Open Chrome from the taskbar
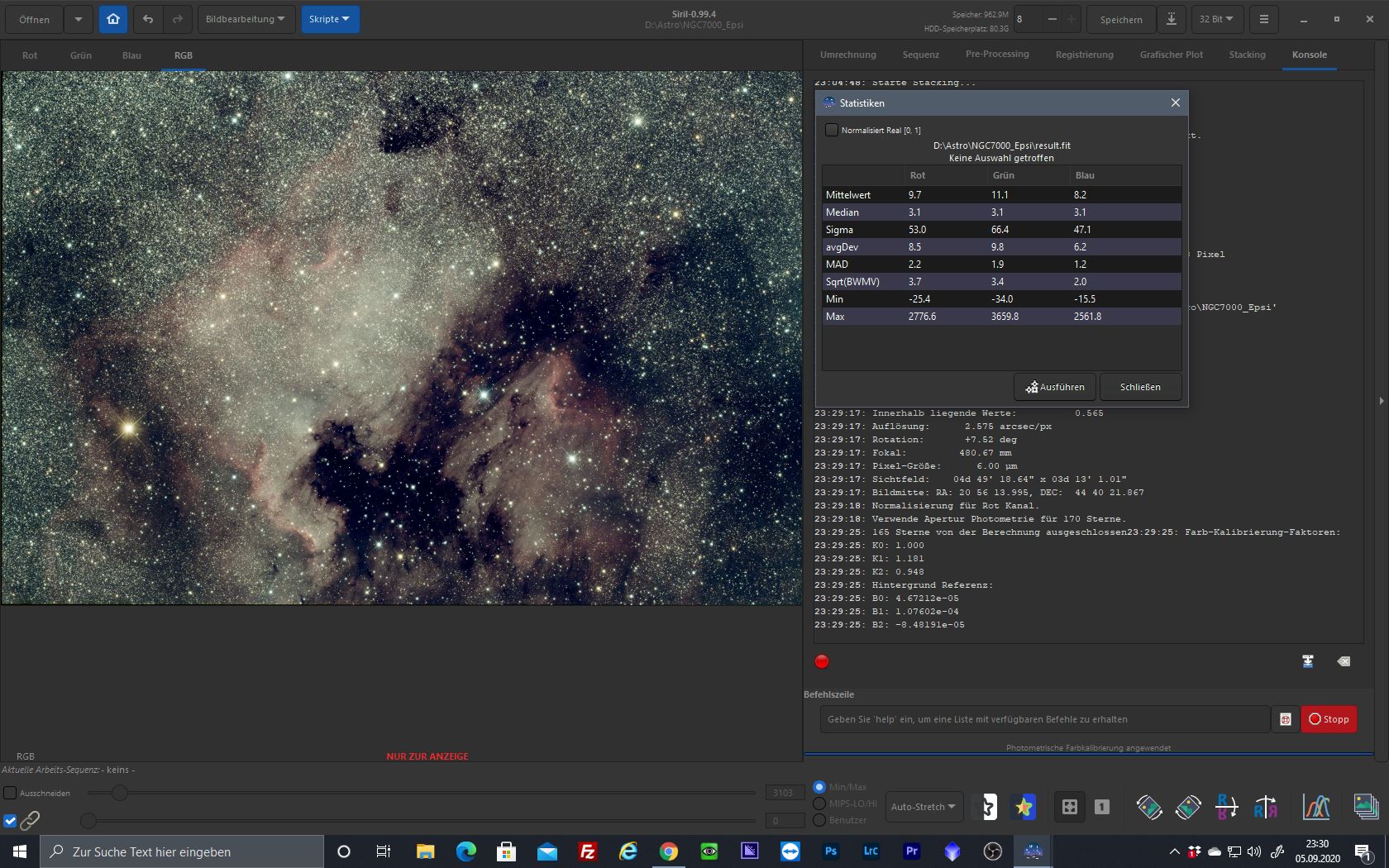 click(x=669, y=851)
